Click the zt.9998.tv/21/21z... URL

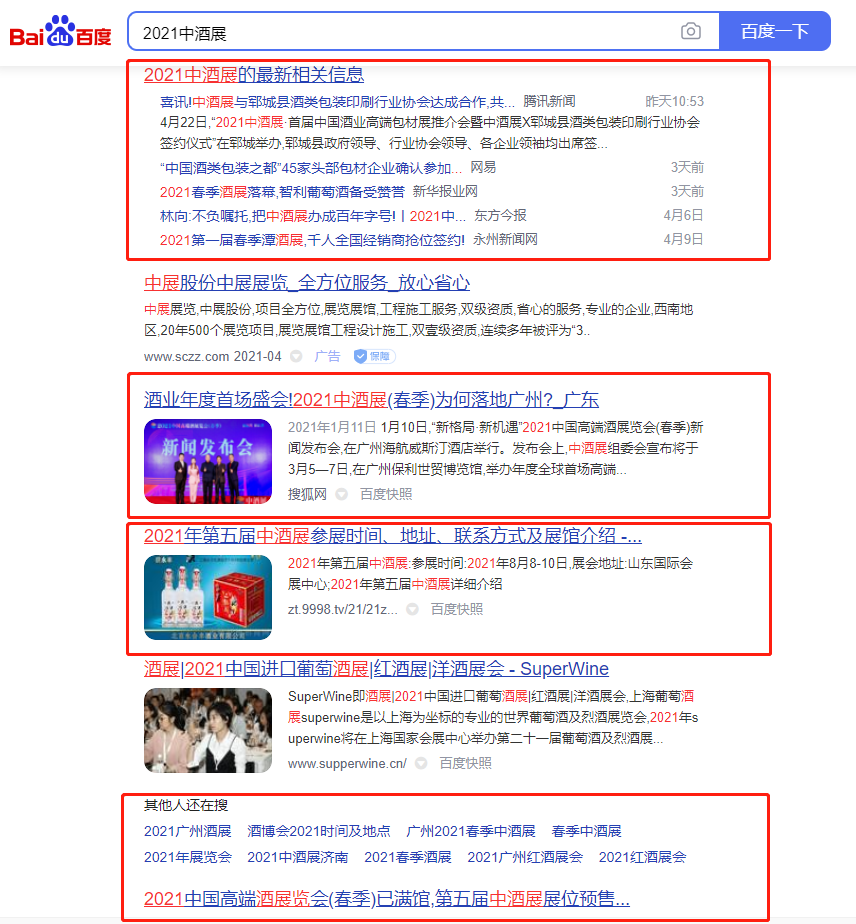[343, 609]
